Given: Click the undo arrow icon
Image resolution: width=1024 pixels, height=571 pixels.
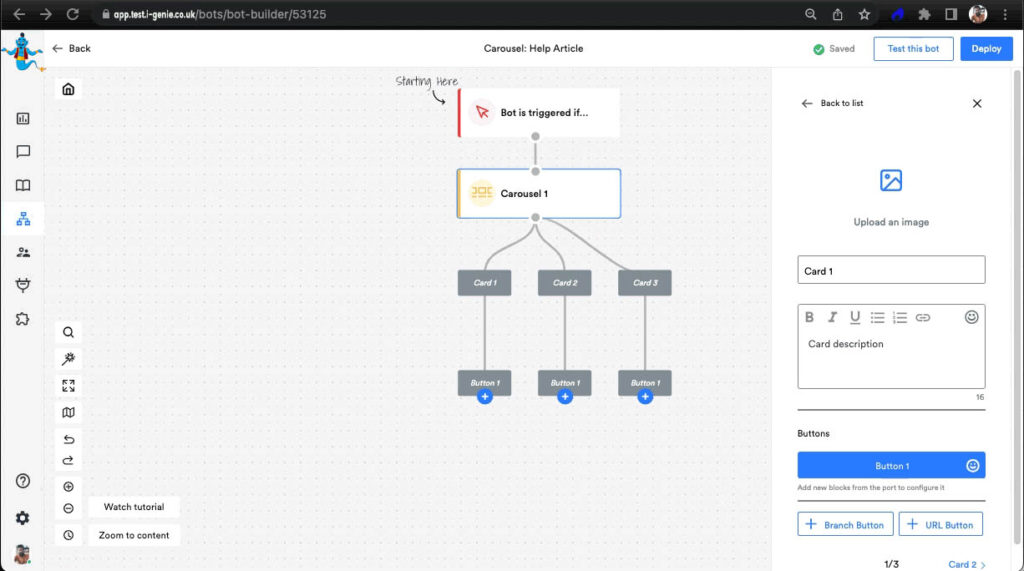Looking at the screenshot, I should pyautogui.click(x=68, y=439).
